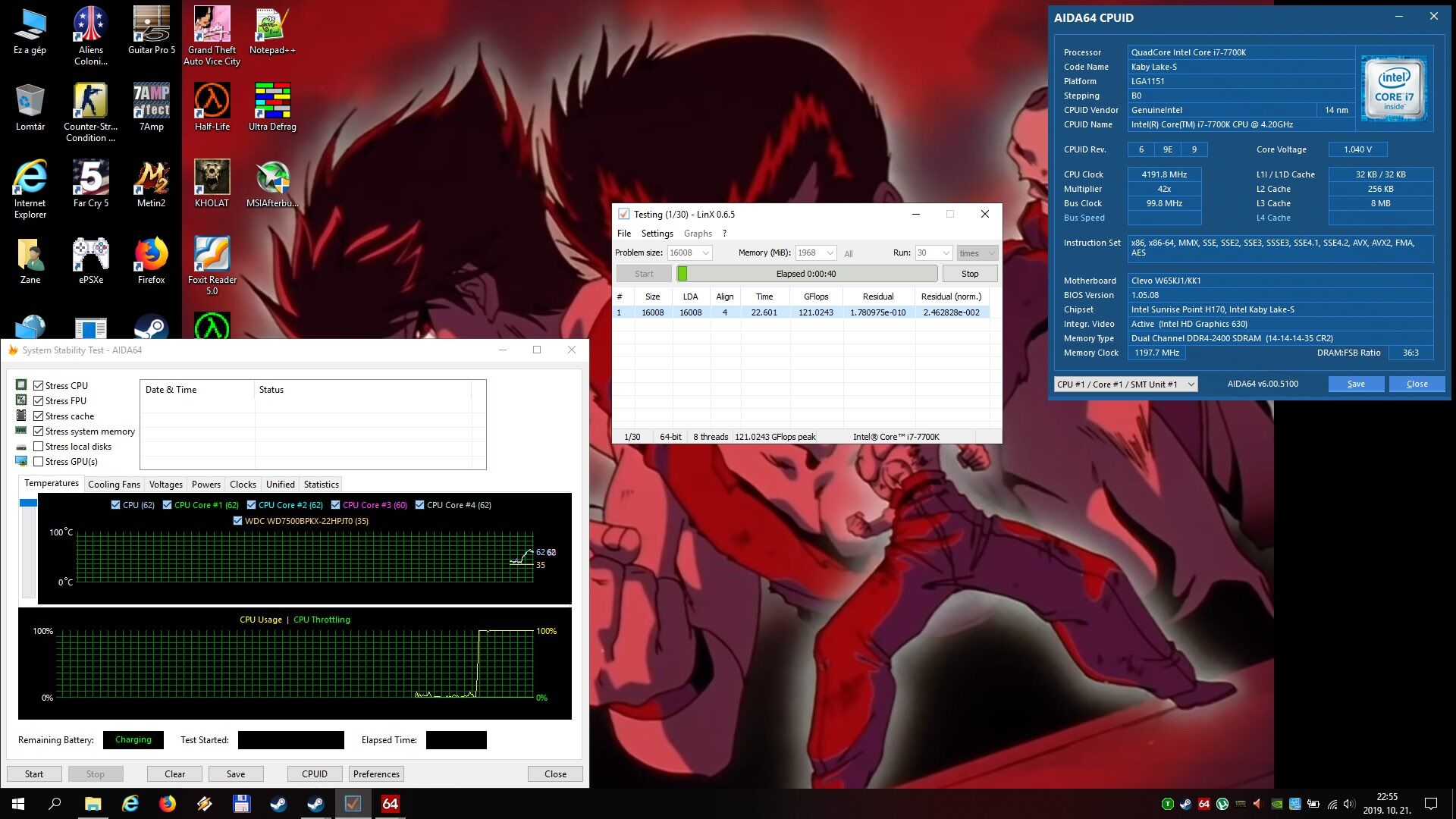
Task: Toggle Stress FPU checkbox
Action: (x=38, y=400)
